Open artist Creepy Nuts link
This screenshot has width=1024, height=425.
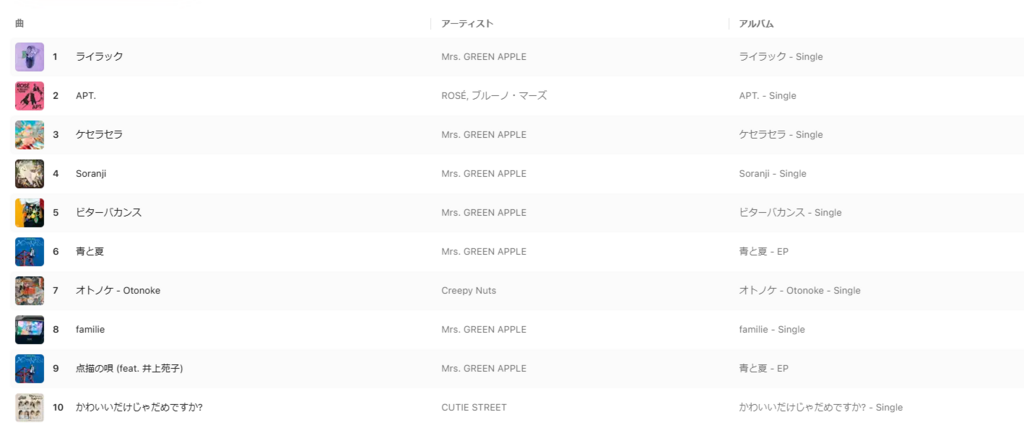pyautogui.click(x=468, y=291)
